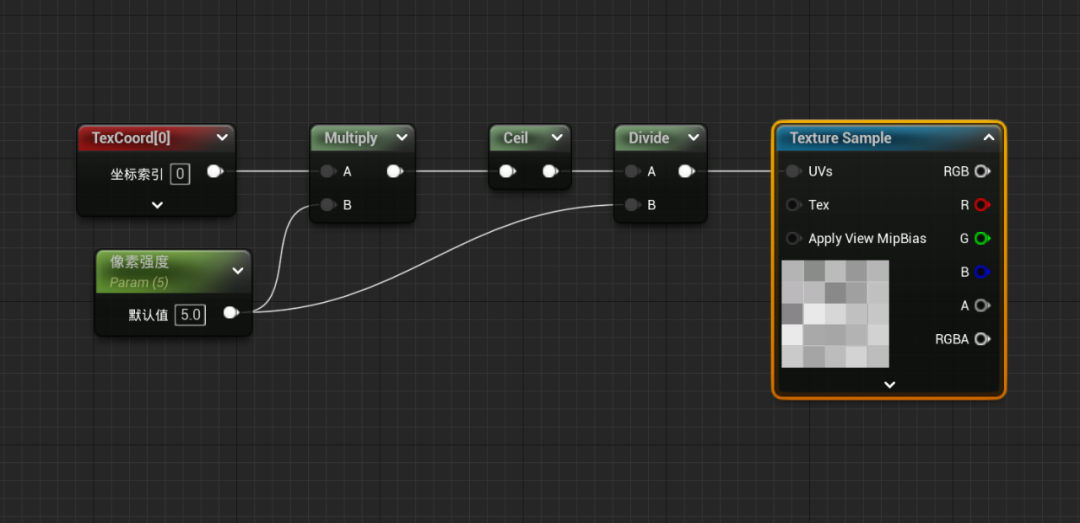This screenshot has width=1080, height=523.
Task: Select the Divide node title
Action: point(649,138)
